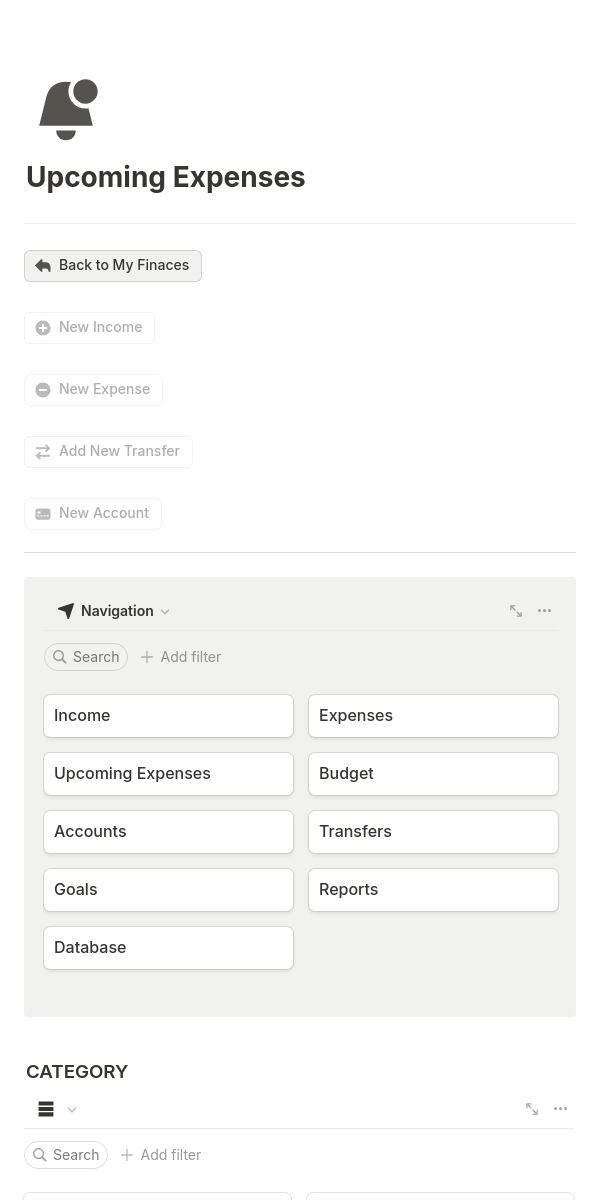Open the Reports page card

pos(434,890)
